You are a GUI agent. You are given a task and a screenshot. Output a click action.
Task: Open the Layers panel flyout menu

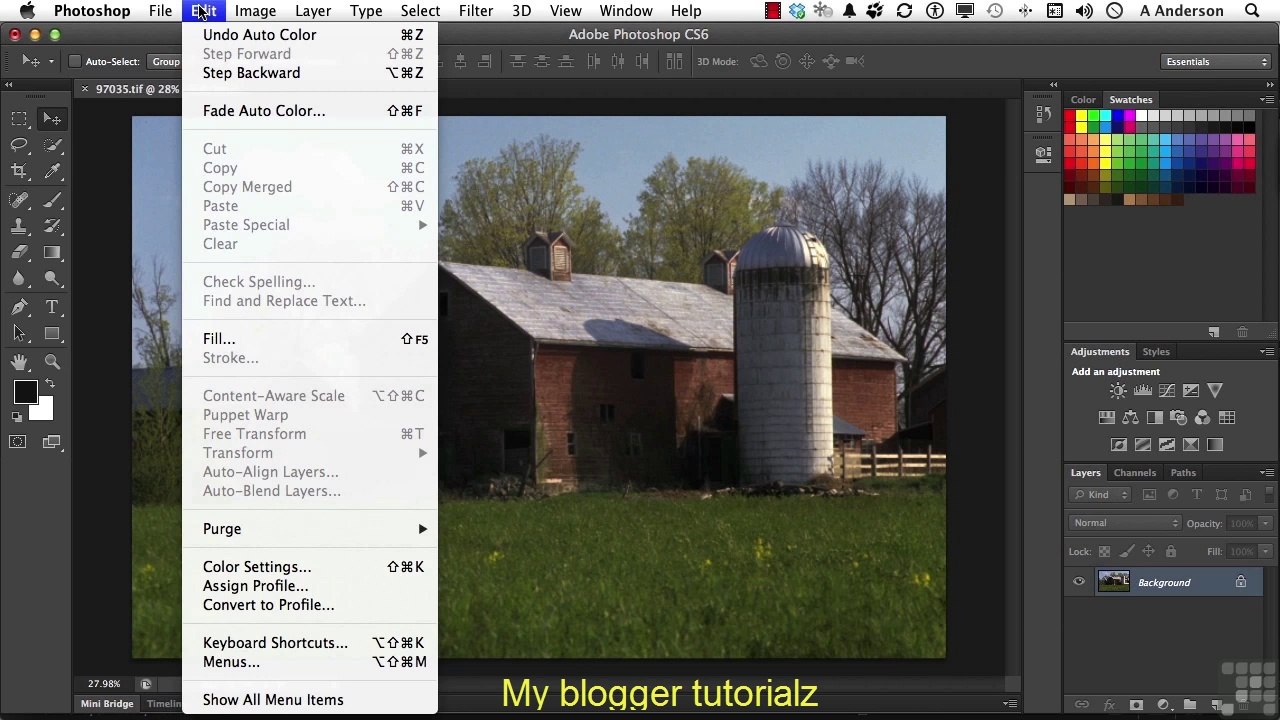[1267, 473]
